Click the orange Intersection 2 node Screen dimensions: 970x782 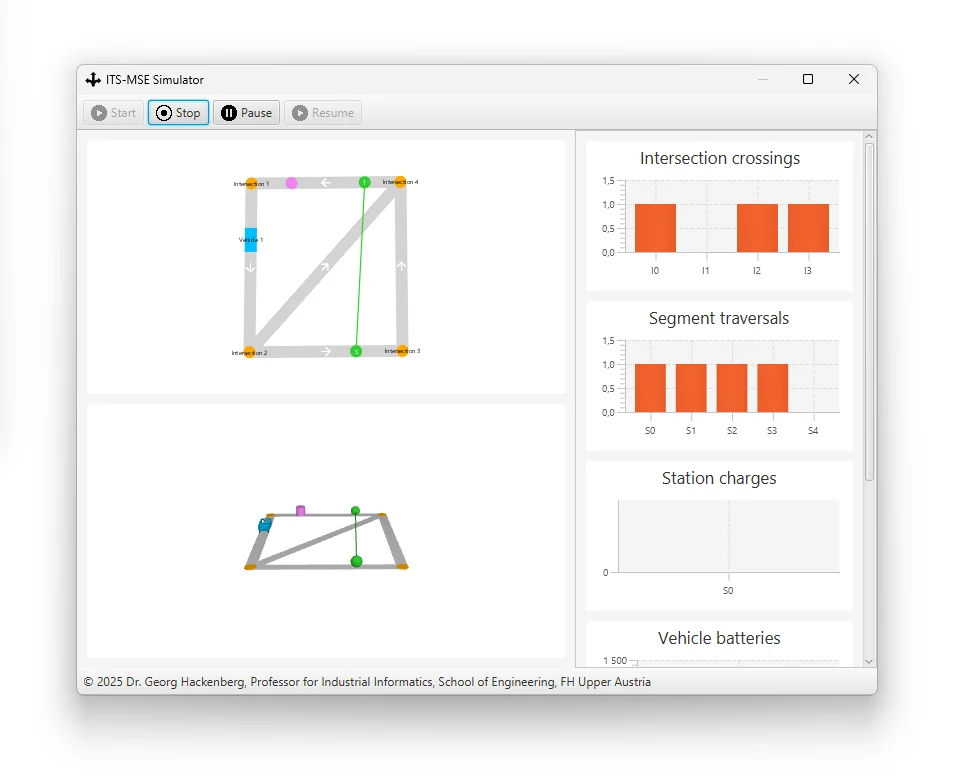click(249, 352)
